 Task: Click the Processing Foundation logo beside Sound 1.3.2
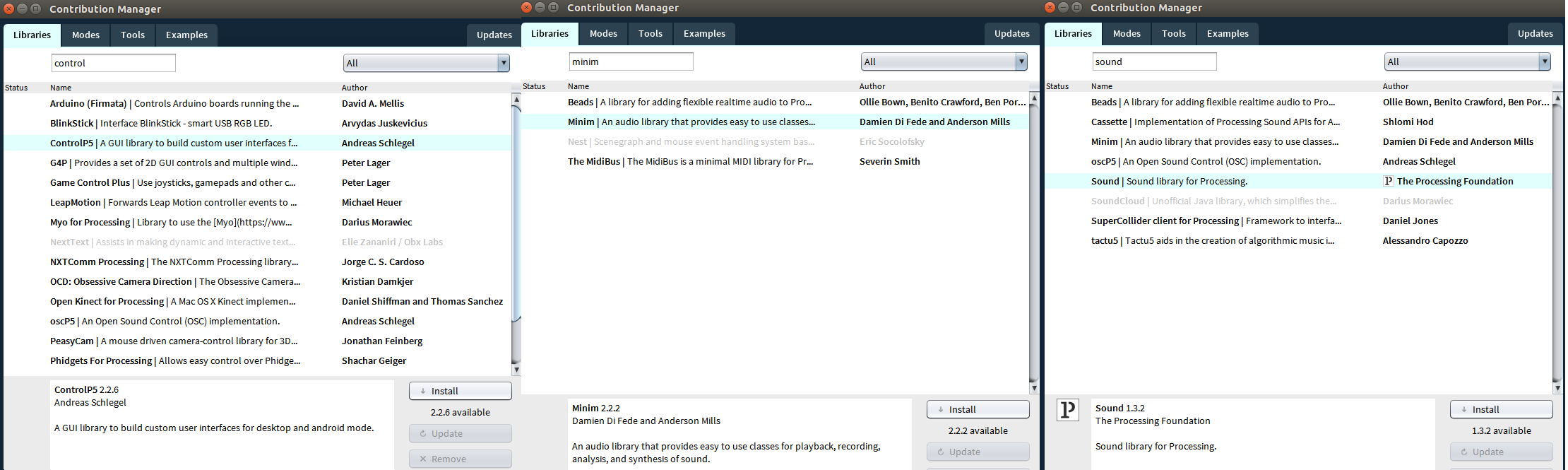(x=1068, y=410)
